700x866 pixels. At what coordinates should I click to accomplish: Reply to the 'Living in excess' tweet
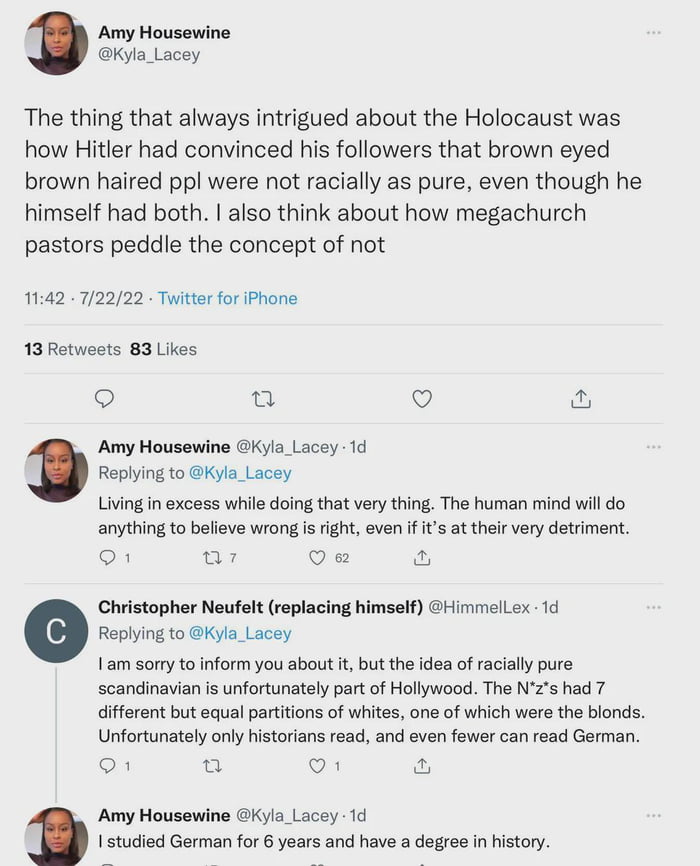tap(108, 557)
